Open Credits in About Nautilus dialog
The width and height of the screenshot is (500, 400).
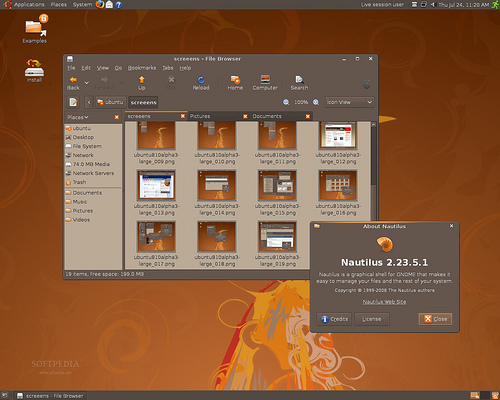tap(334, 319)
